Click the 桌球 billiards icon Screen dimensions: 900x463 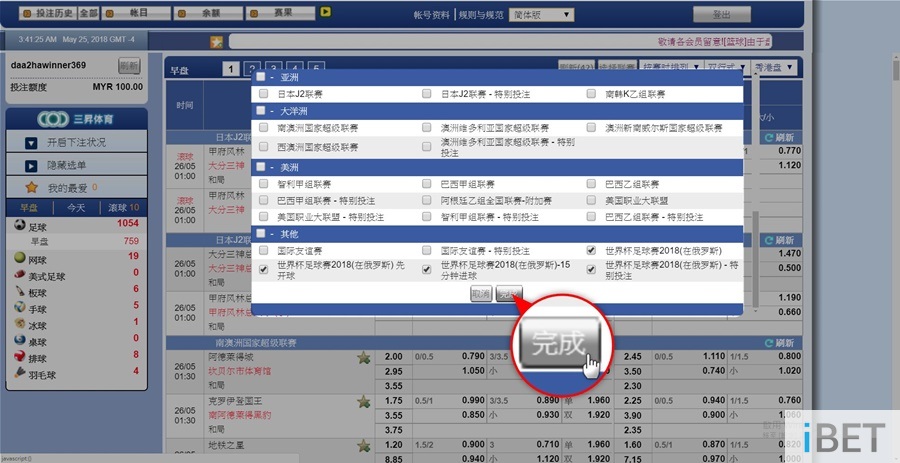click(20, 340)
